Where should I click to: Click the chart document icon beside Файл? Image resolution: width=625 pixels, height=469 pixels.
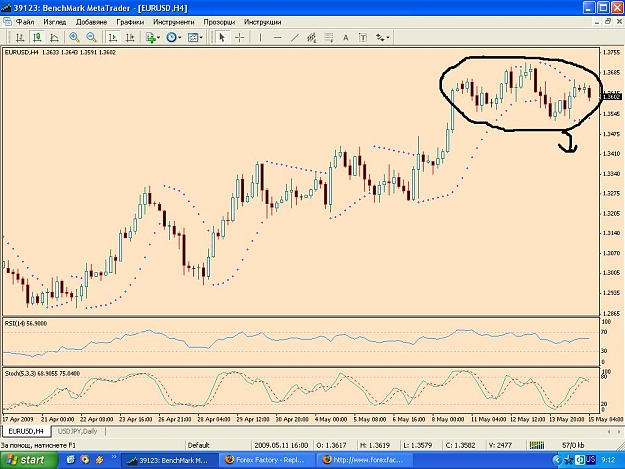7,22
